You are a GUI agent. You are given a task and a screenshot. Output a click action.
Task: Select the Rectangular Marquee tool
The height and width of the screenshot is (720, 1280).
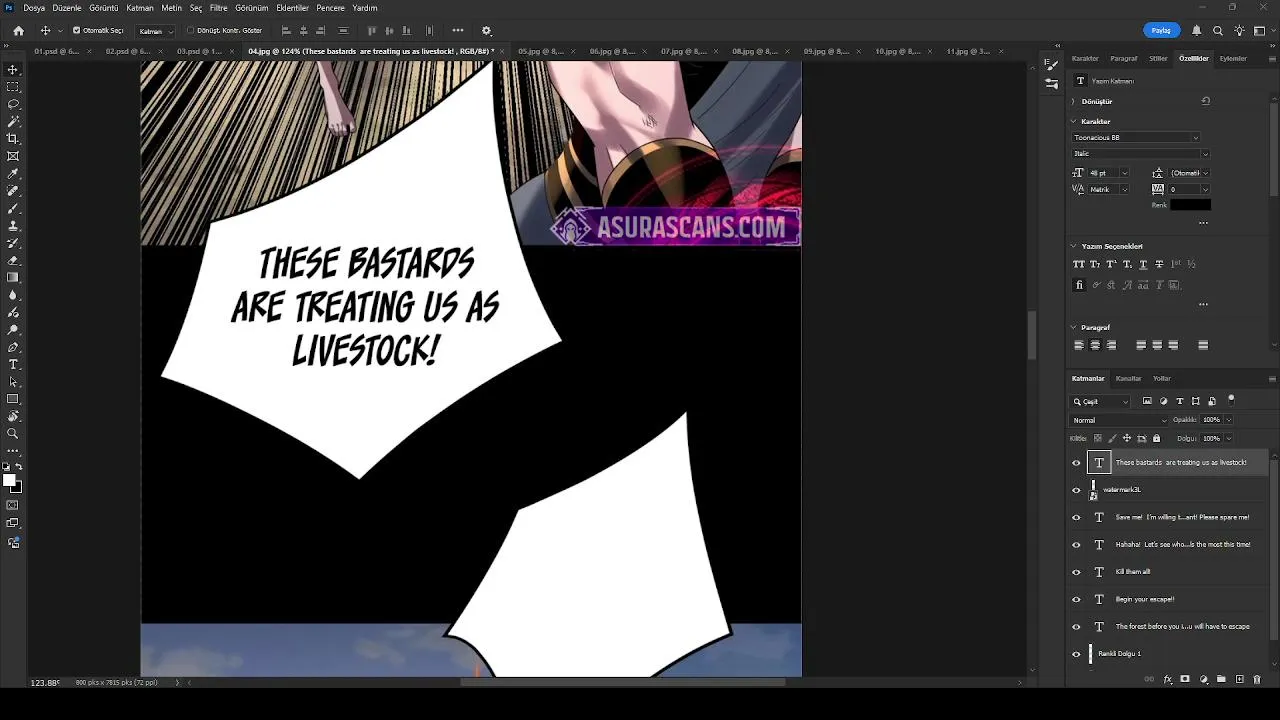(x=13, y=87)
